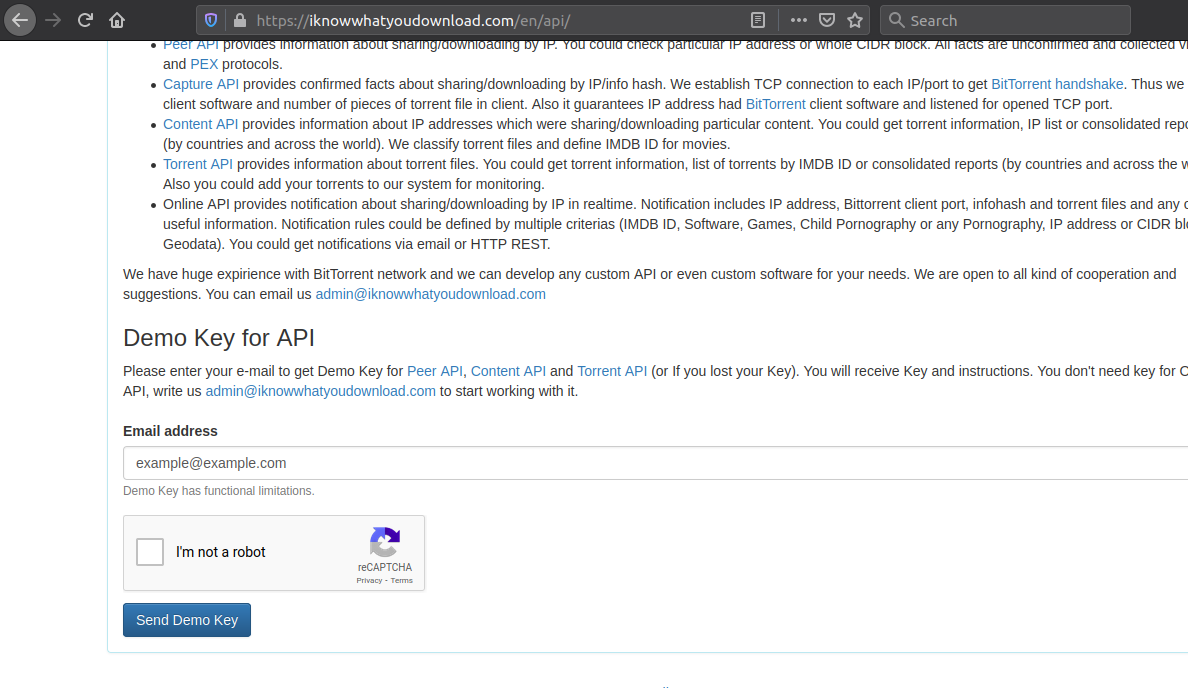Viewport: 1188px width, 688px height.
Task: Click the Demo Key for API heading
Action: pos(219,338)
